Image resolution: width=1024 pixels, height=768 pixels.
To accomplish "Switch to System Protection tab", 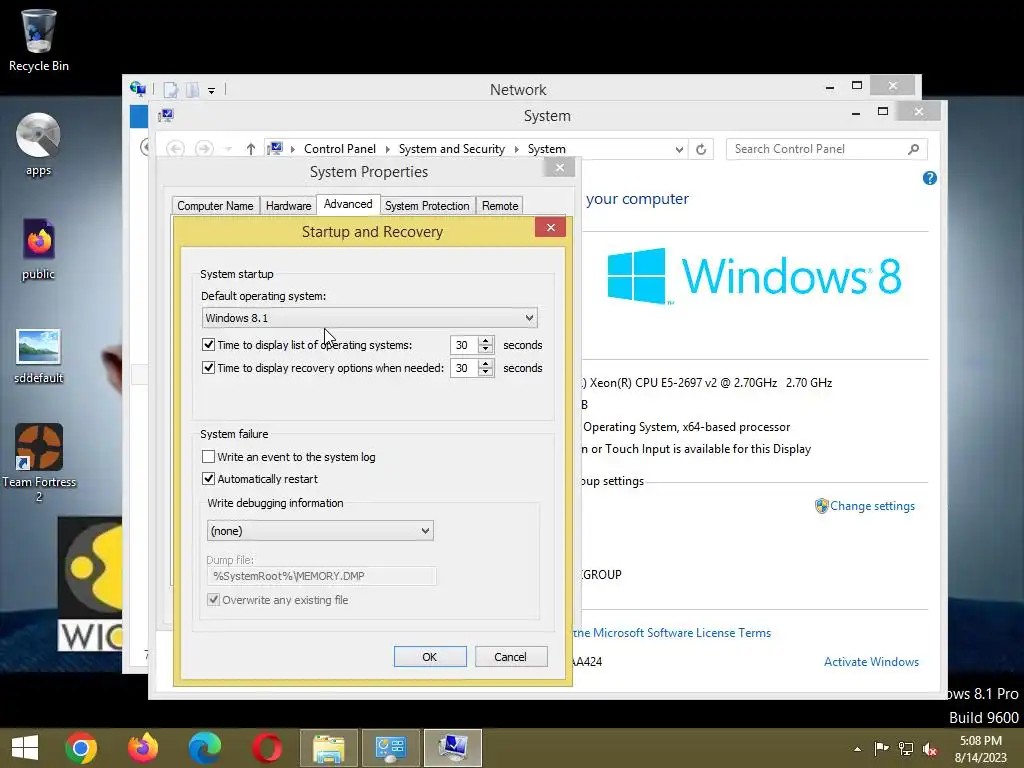I will point(427,206).
